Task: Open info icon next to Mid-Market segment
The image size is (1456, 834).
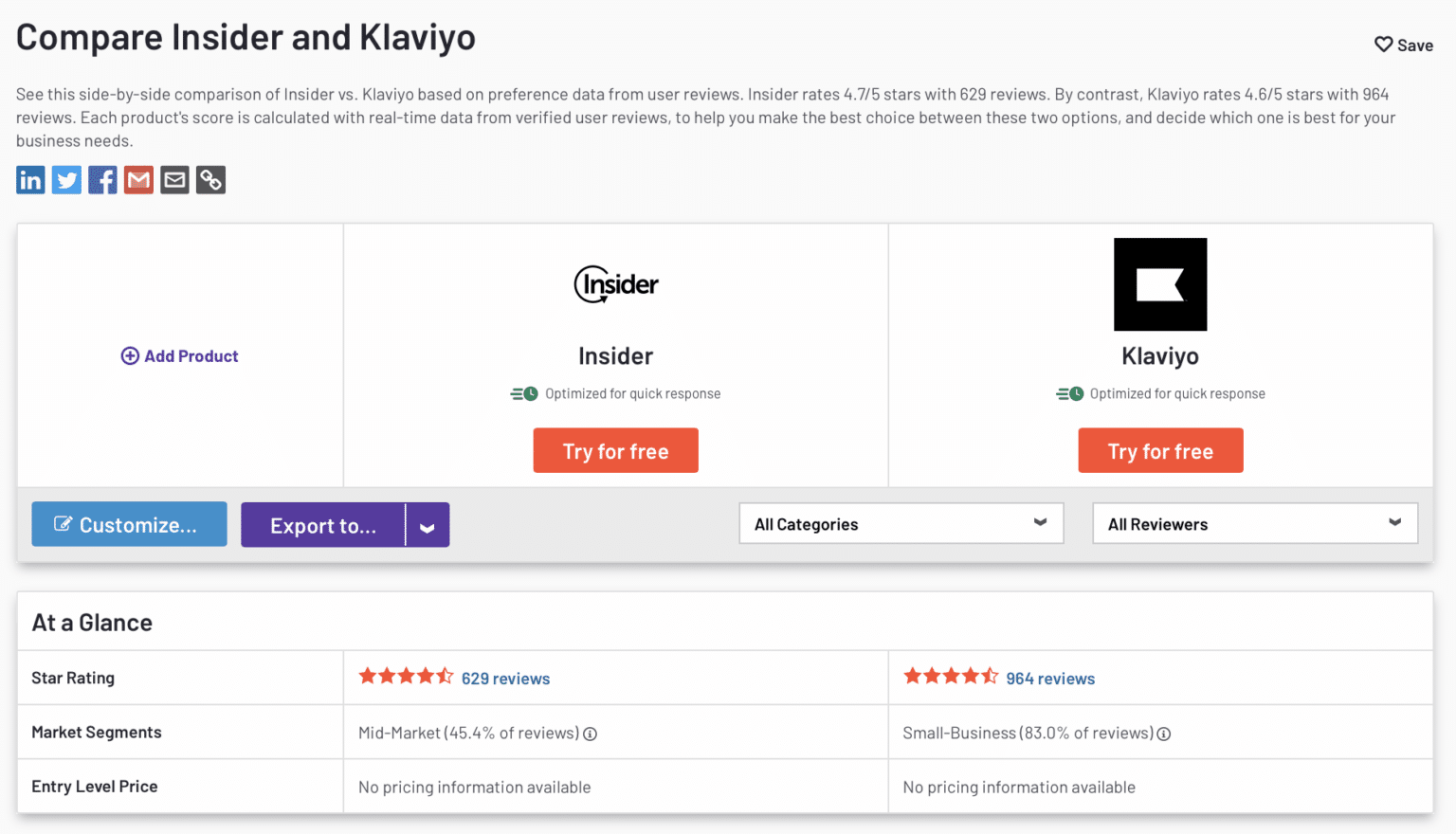Action: (x=590, y=734)
